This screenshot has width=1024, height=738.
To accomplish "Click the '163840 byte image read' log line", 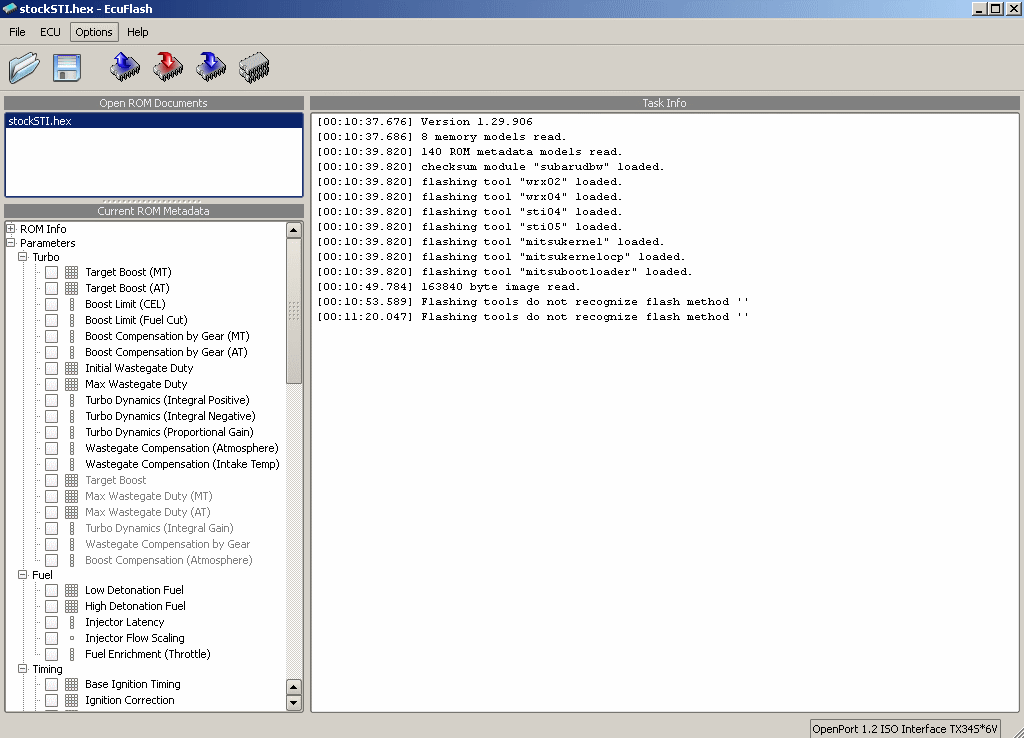I will [x=449, y=287].
